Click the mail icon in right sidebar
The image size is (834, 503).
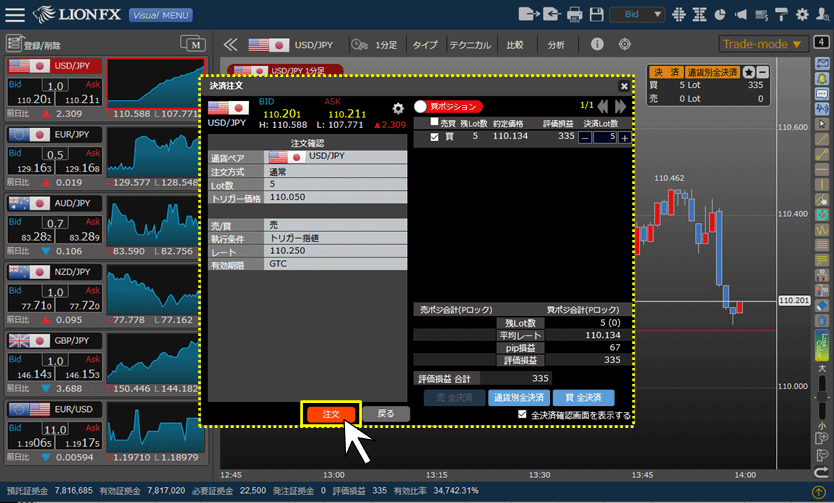822,64
